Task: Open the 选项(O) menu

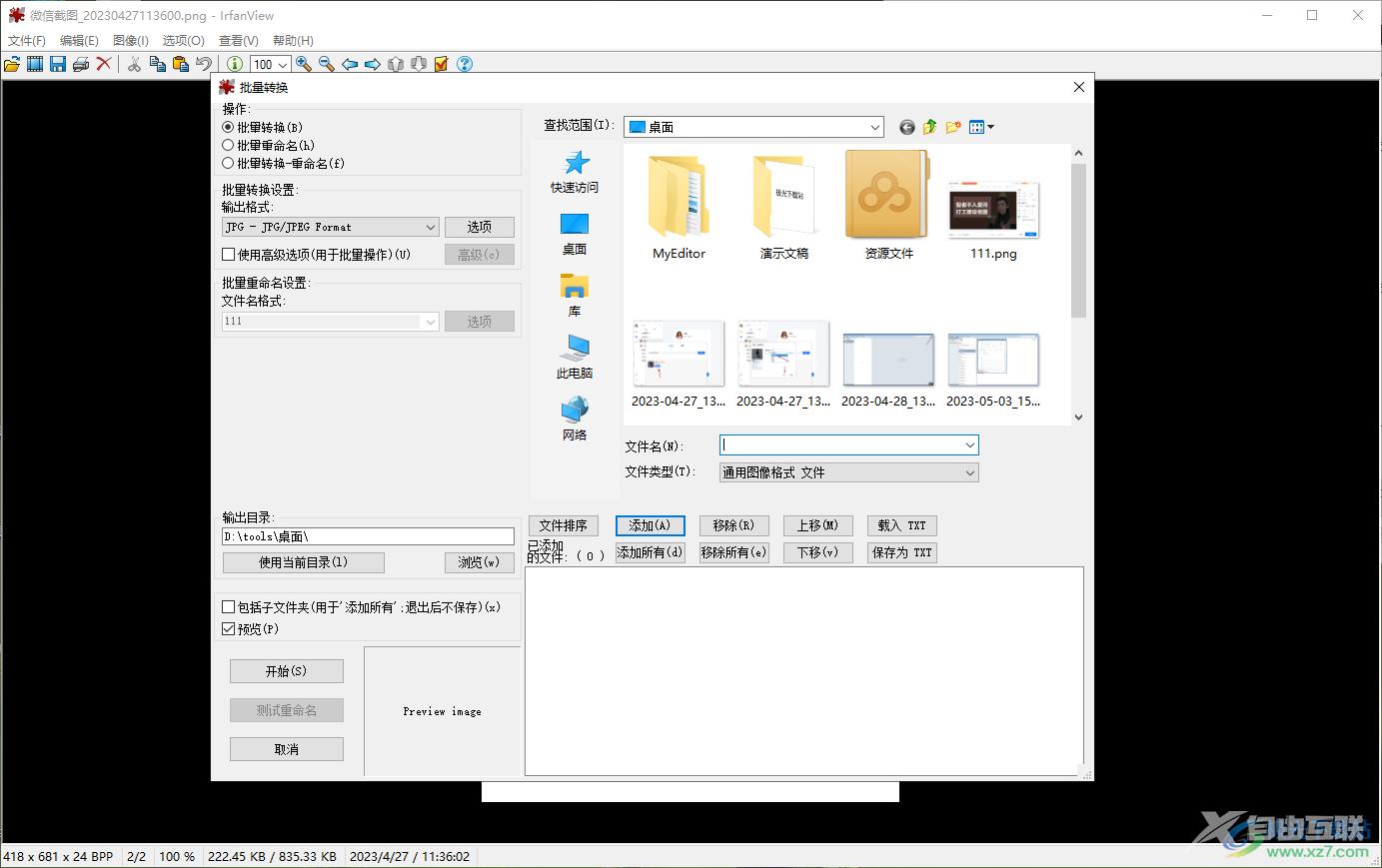Action: point(184,41)
